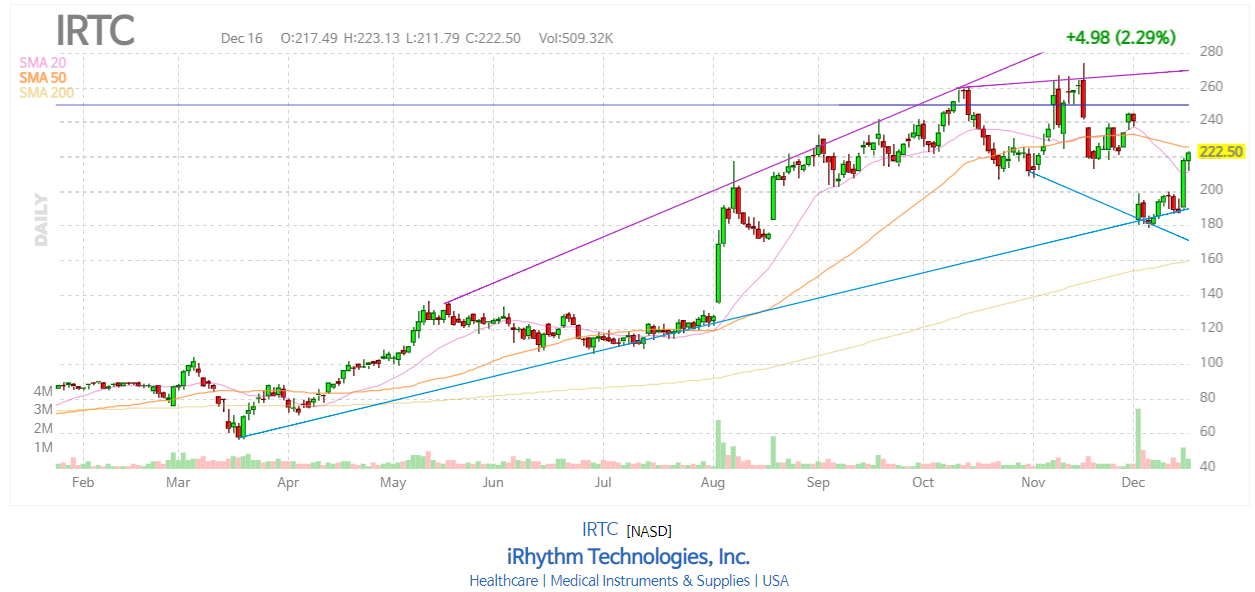Click the volume value Vol:509.32K

point(576,38)
